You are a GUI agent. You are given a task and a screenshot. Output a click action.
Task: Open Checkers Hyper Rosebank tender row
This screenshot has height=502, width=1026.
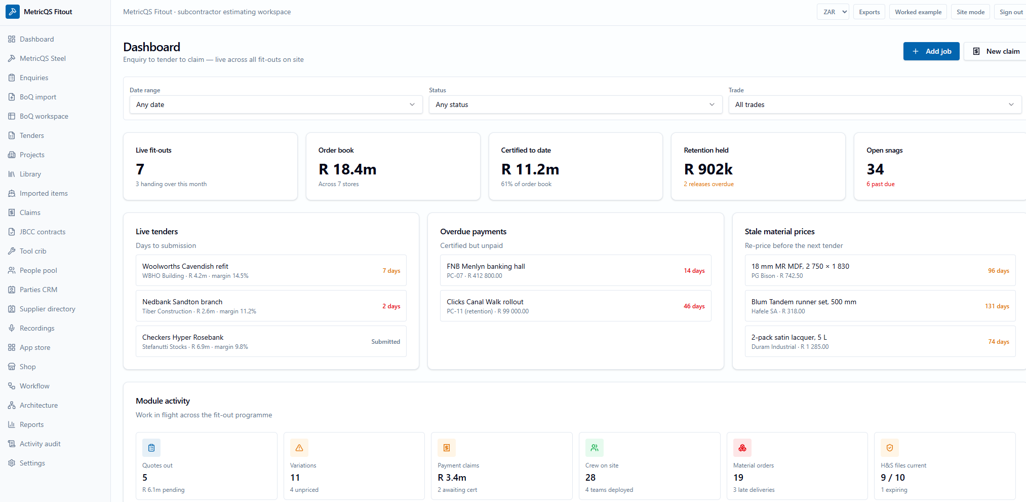pos(271,341)
